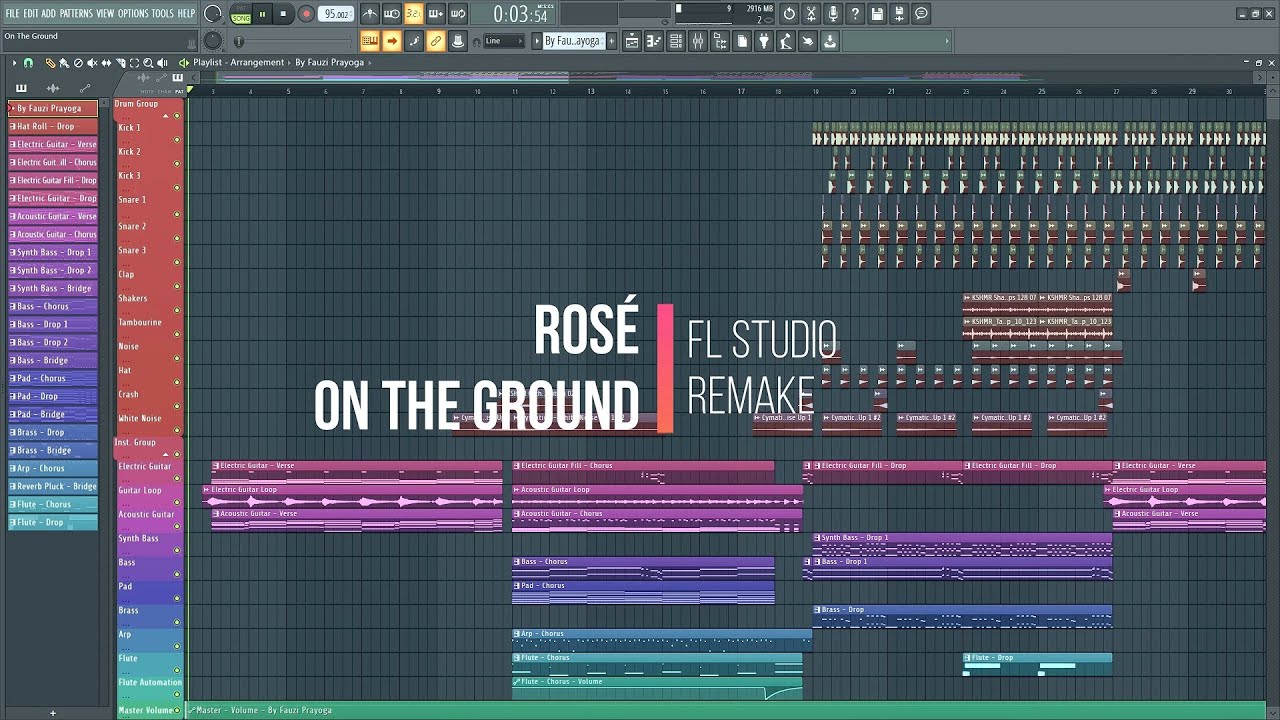Toggle overdub blend recording icon

[436, 14]
